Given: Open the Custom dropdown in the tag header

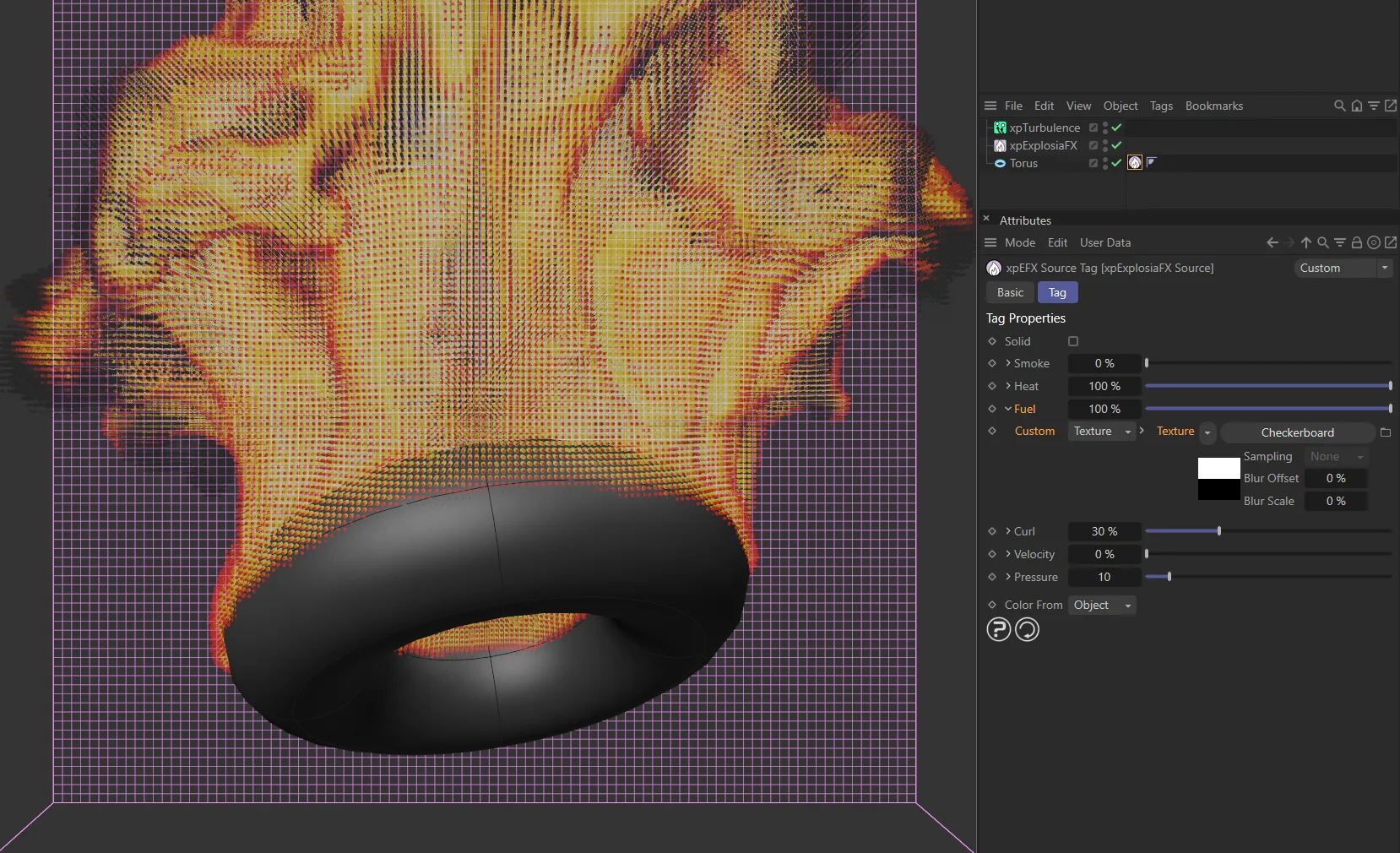Looking at the screenshot, I should [1342, 268].
